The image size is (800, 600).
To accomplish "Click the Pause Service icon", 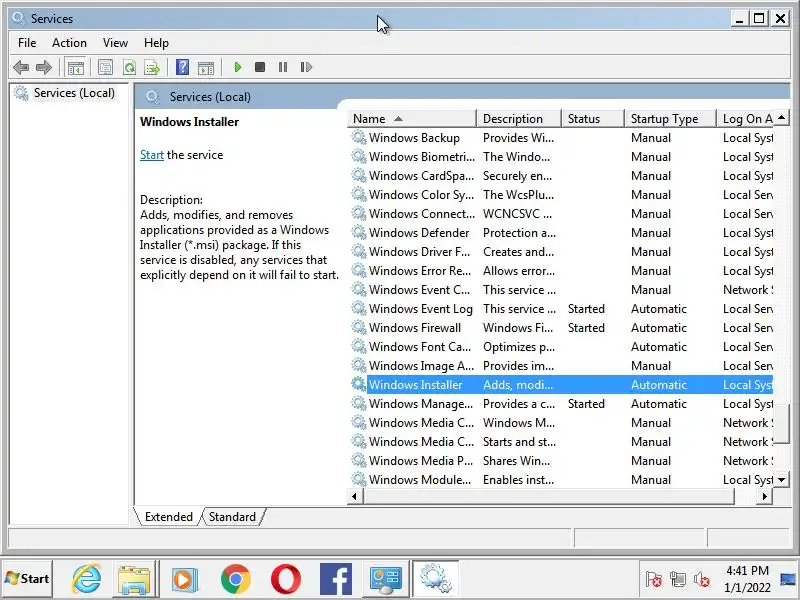I will (x=283, y=67).
